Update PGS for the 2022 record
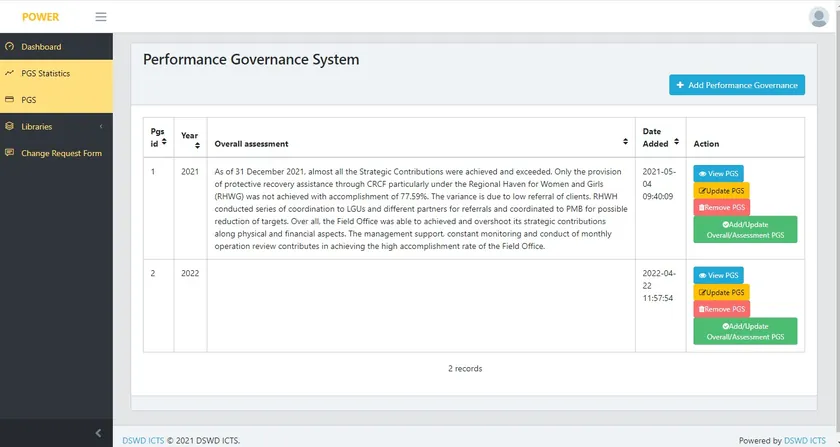Viewport: 840px width, 447px height. (721, 292)
